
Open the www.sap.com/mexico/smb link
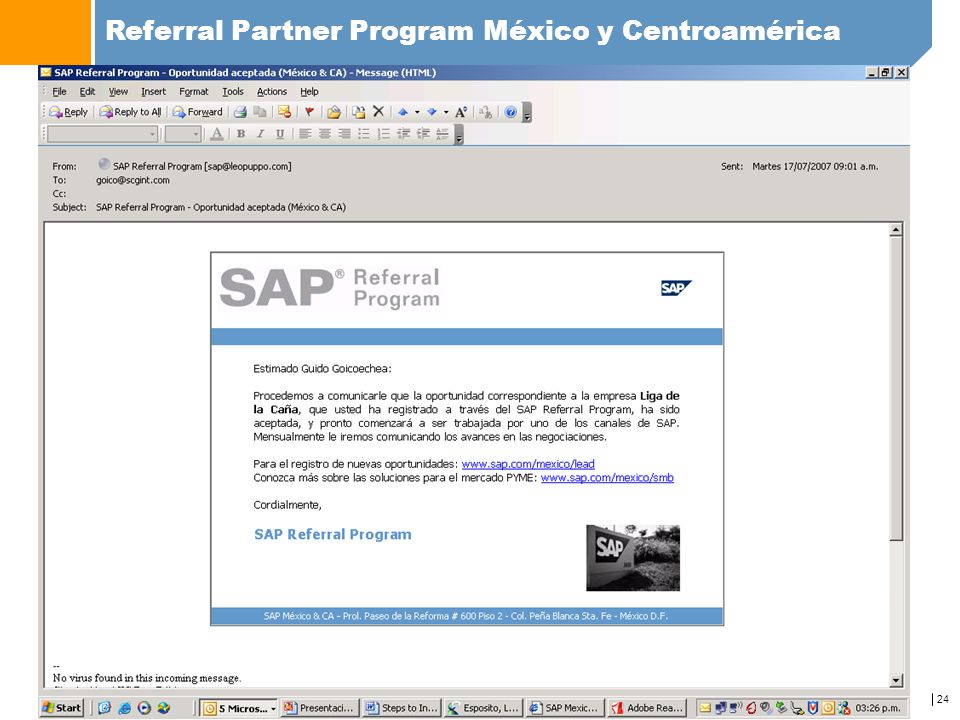pyautogui.click(x=607, y=478)
